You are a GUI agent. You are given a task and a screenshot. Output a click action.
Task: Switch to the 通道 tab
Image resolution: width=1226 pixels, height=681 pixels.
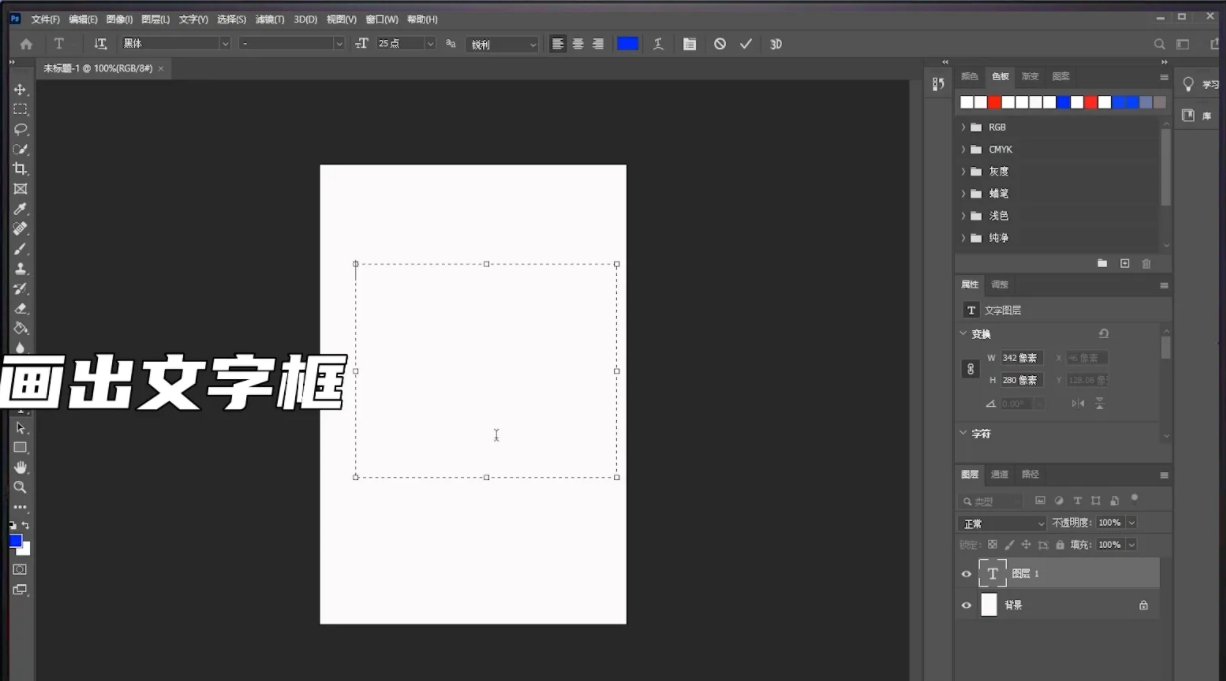coord(999,474)
